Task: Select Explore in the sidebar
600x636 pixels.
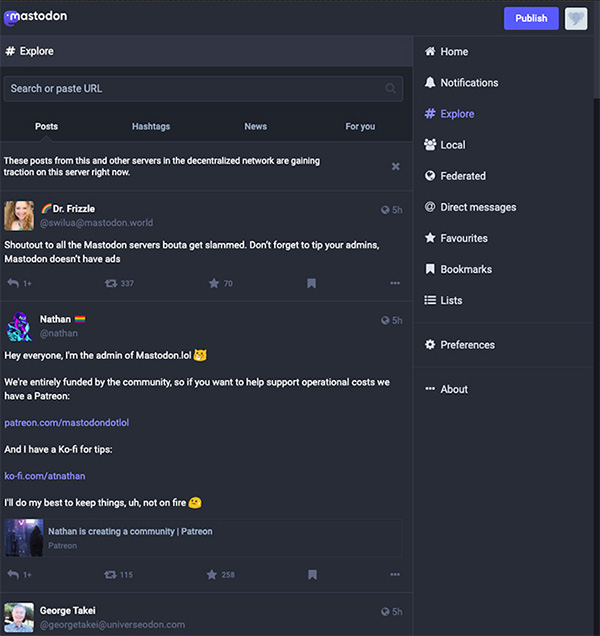Action: (449, 114)
